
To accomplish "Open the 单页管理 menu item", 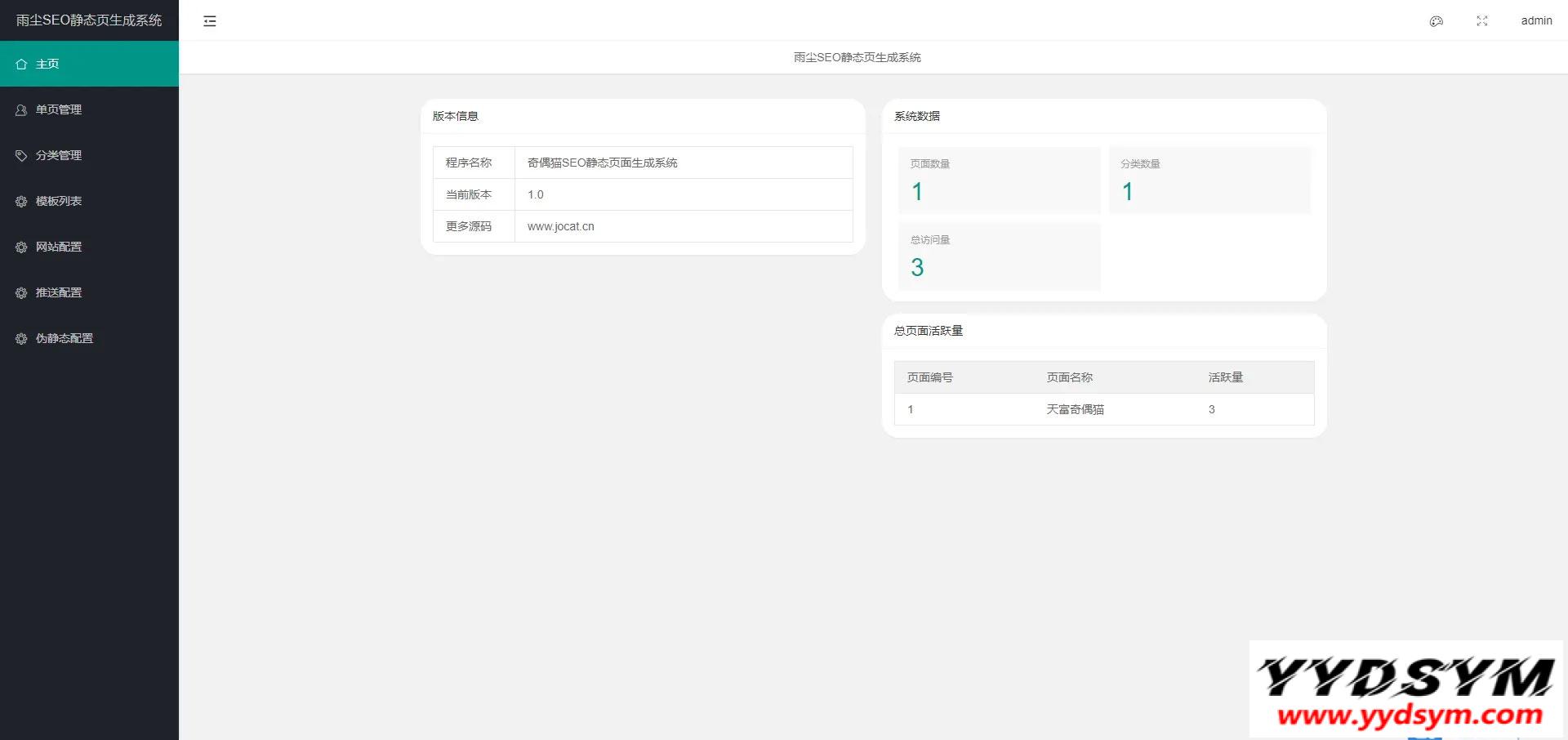I will point(59,109).
